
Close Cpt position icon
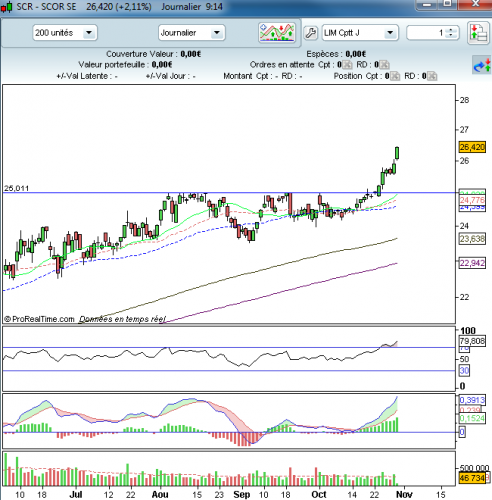(395, 76)
